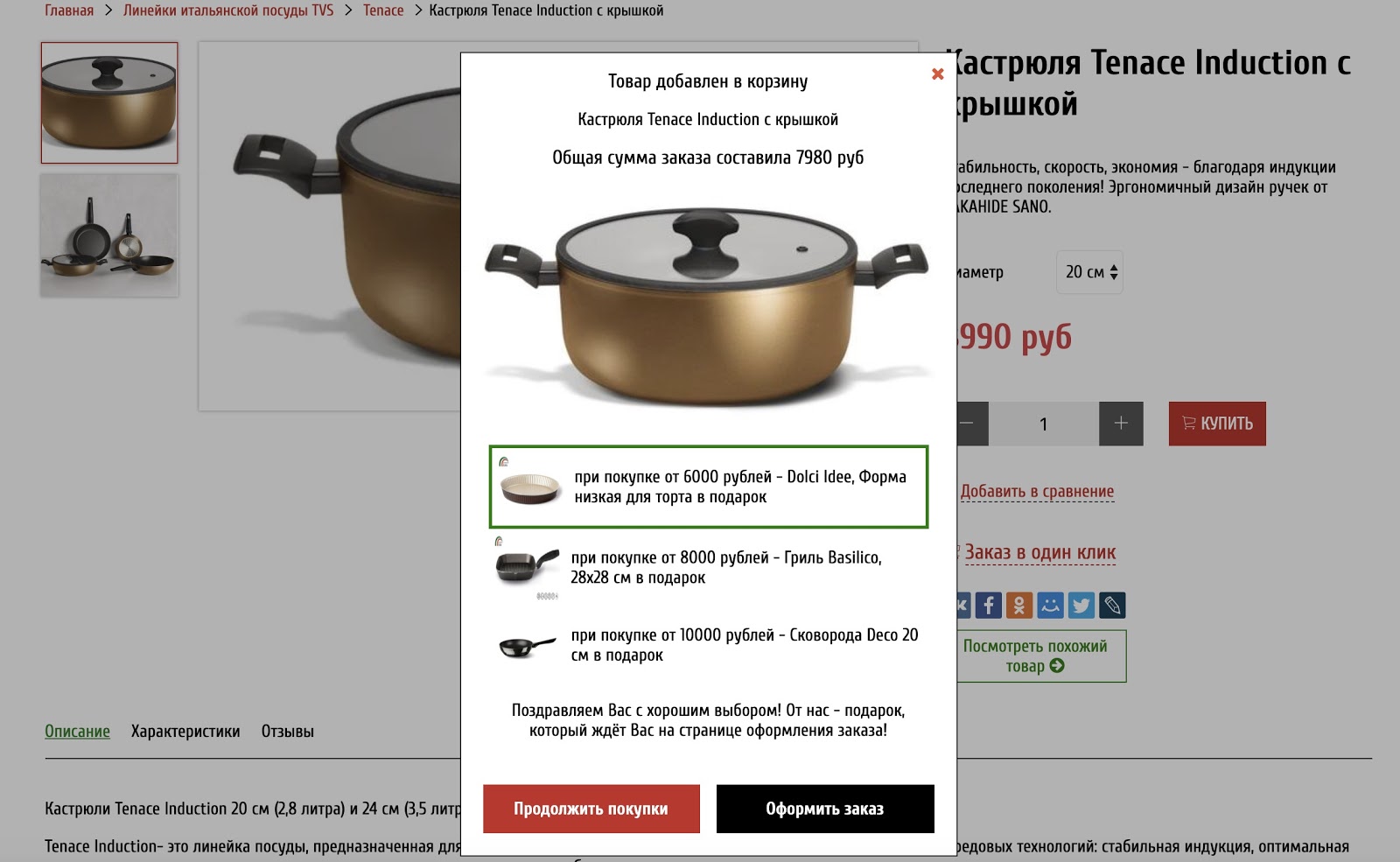Go to Tenace breadcrumb link

click(383, 11)
